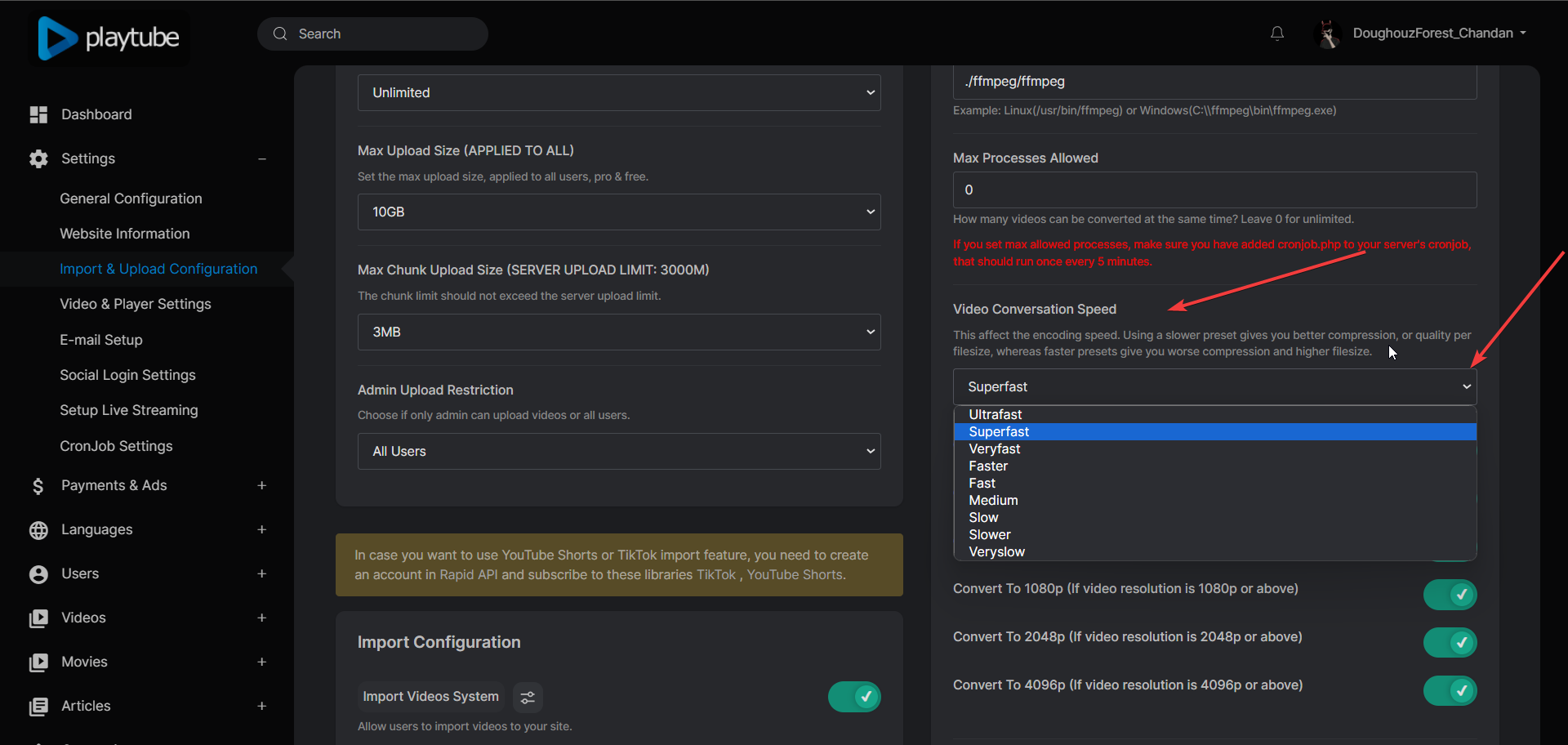
Task: Select Veryfast from the speed list
Action: click(994, 449)
